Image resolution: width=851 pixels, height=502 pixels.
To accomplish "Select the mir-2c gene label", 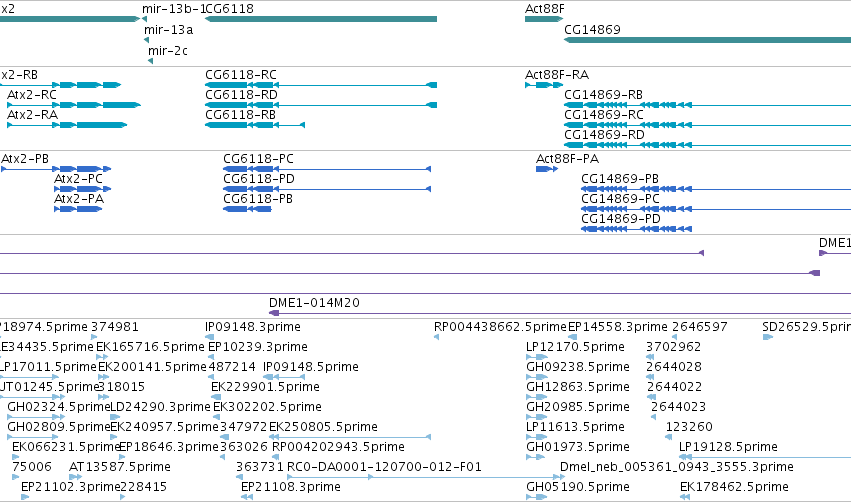I will tap(168, 51).
